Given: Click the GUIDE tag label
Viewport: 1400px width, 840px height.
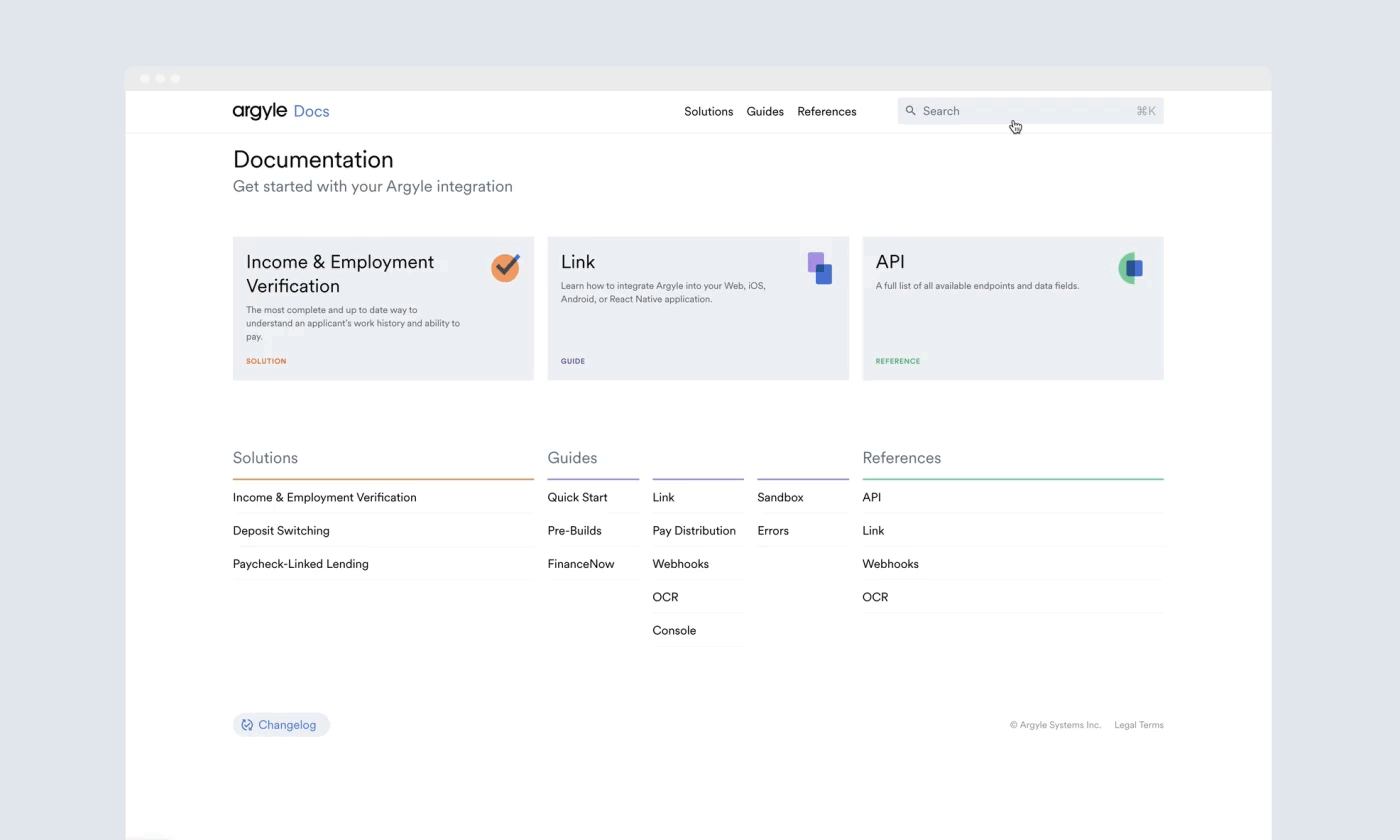Looking at the screenshot, I should [573, 361].
